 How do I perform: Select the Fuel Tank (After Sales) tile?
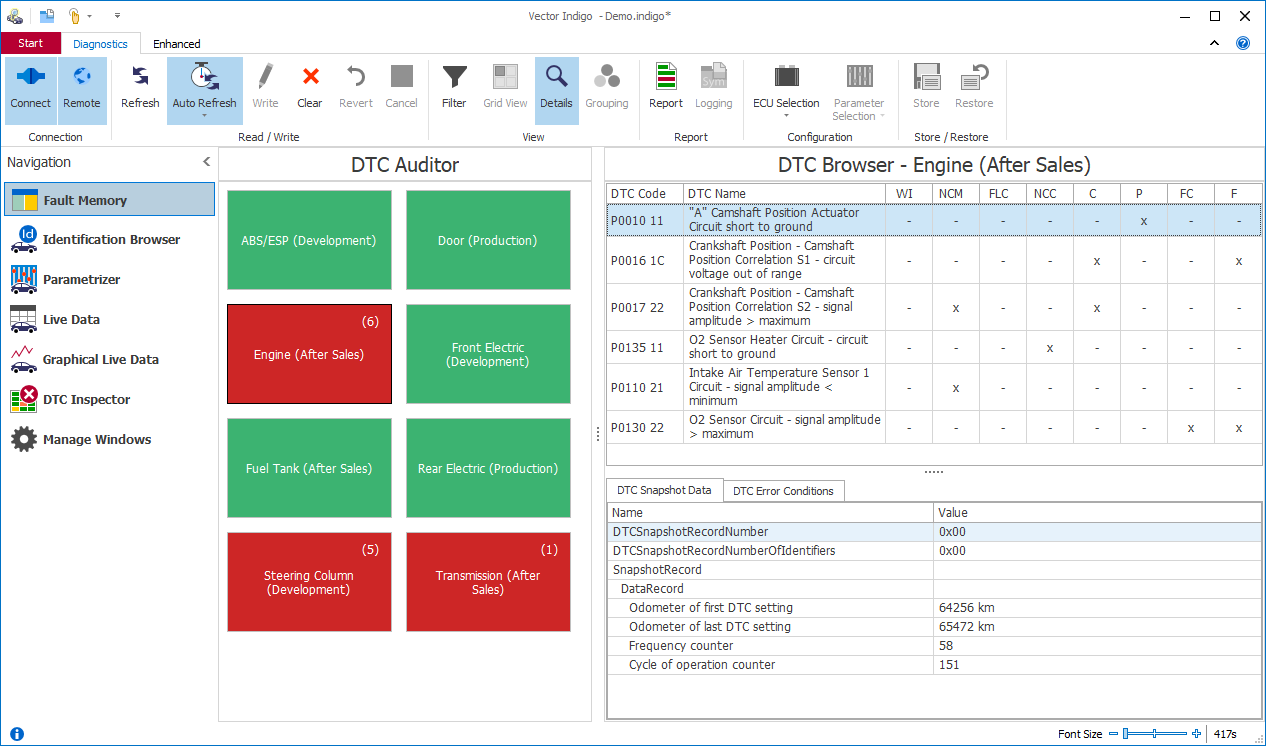309,468
